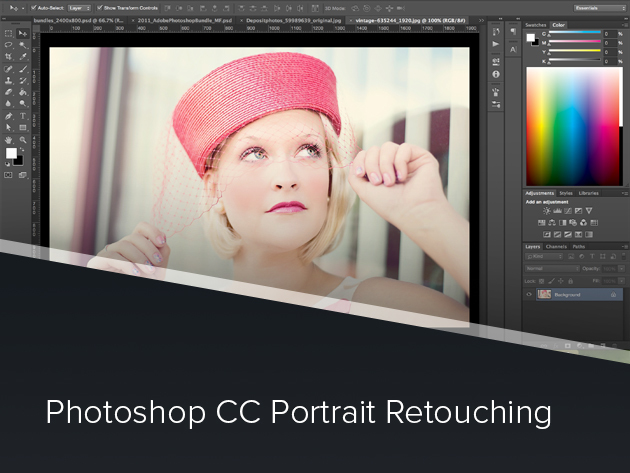The width and height of the screenshot is (630, 473).
Task: Open the Layers panel flyout menu
Action: (x=624, y=246)
